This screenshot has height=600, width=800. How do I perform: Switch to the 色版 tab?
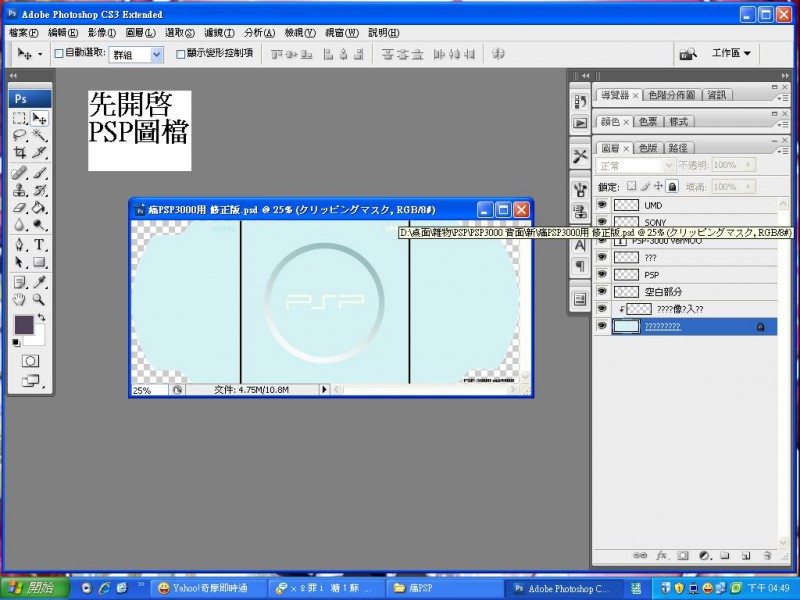click(x=648, y=148)
